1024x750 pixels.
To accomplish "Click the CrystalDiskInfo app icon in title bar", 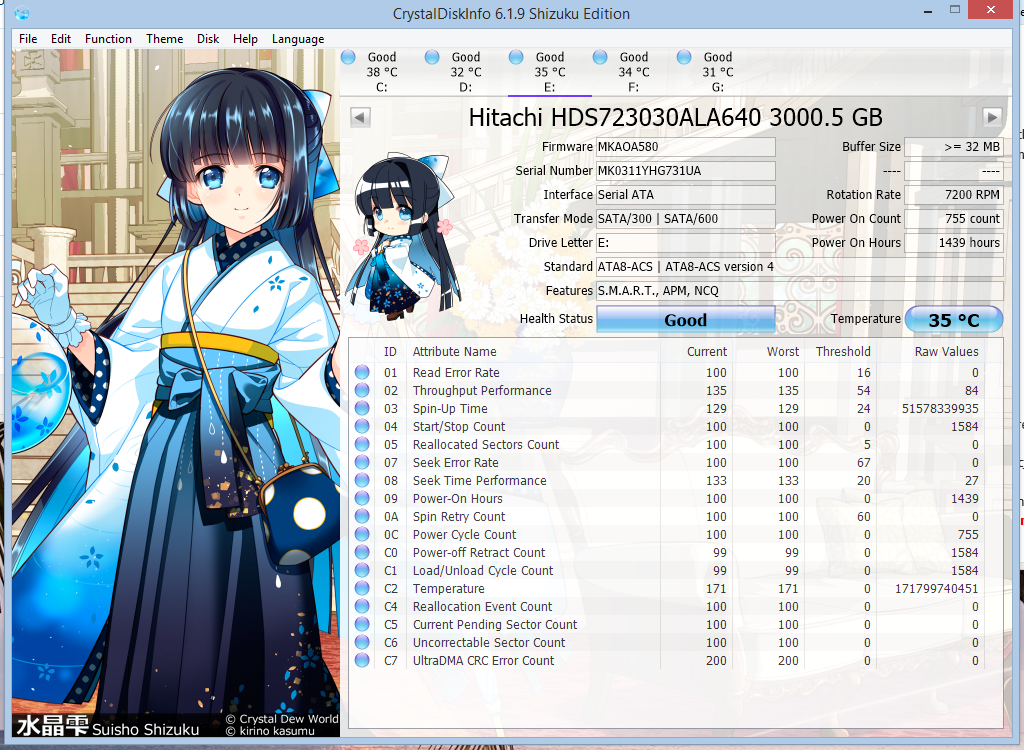I will click(x=22, y=12).
